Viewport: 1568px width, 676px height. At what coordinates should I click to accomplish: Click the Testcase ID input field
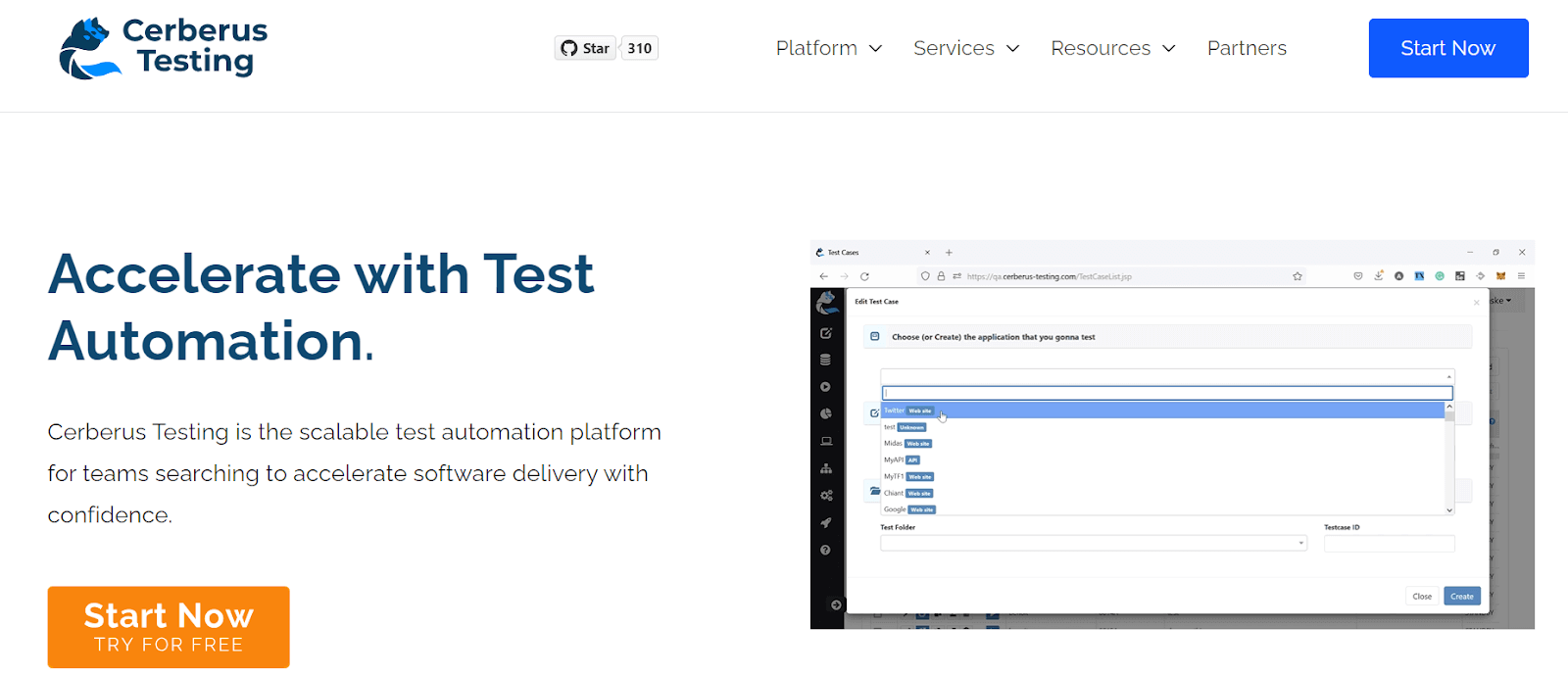coord(1389,544)
